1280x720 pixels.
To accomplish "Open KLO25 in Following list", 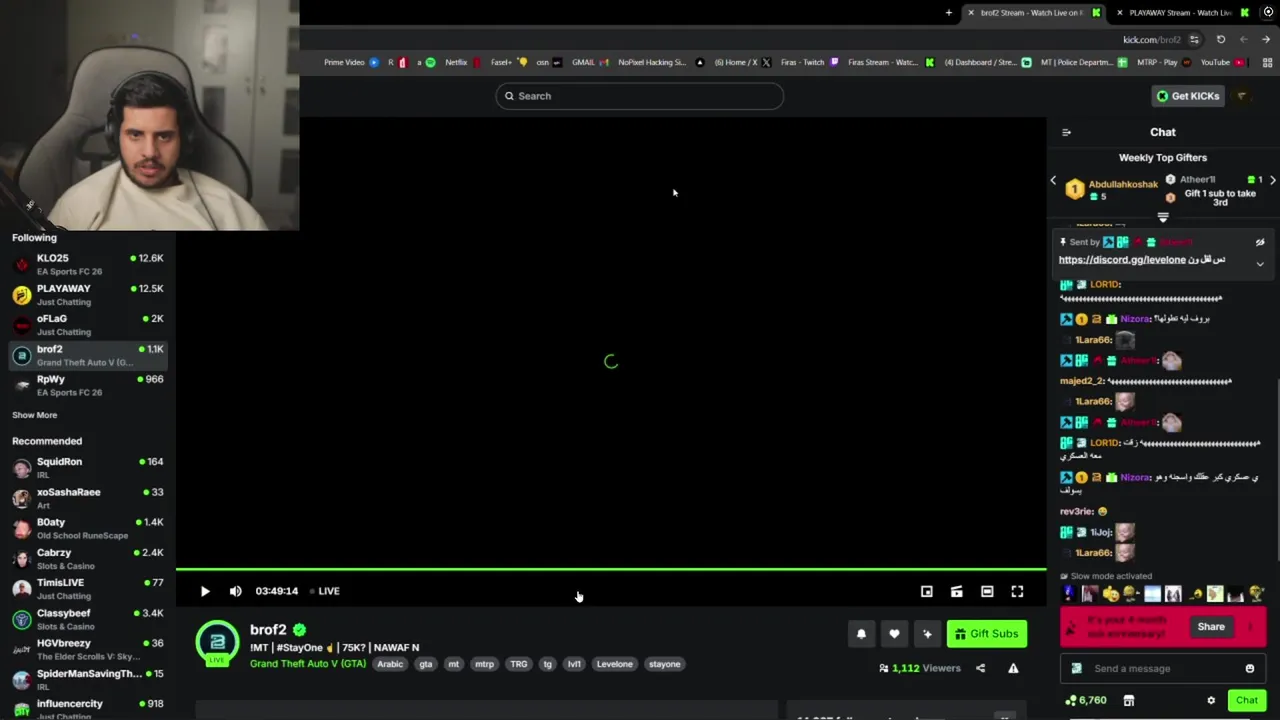I will (88, 264).
